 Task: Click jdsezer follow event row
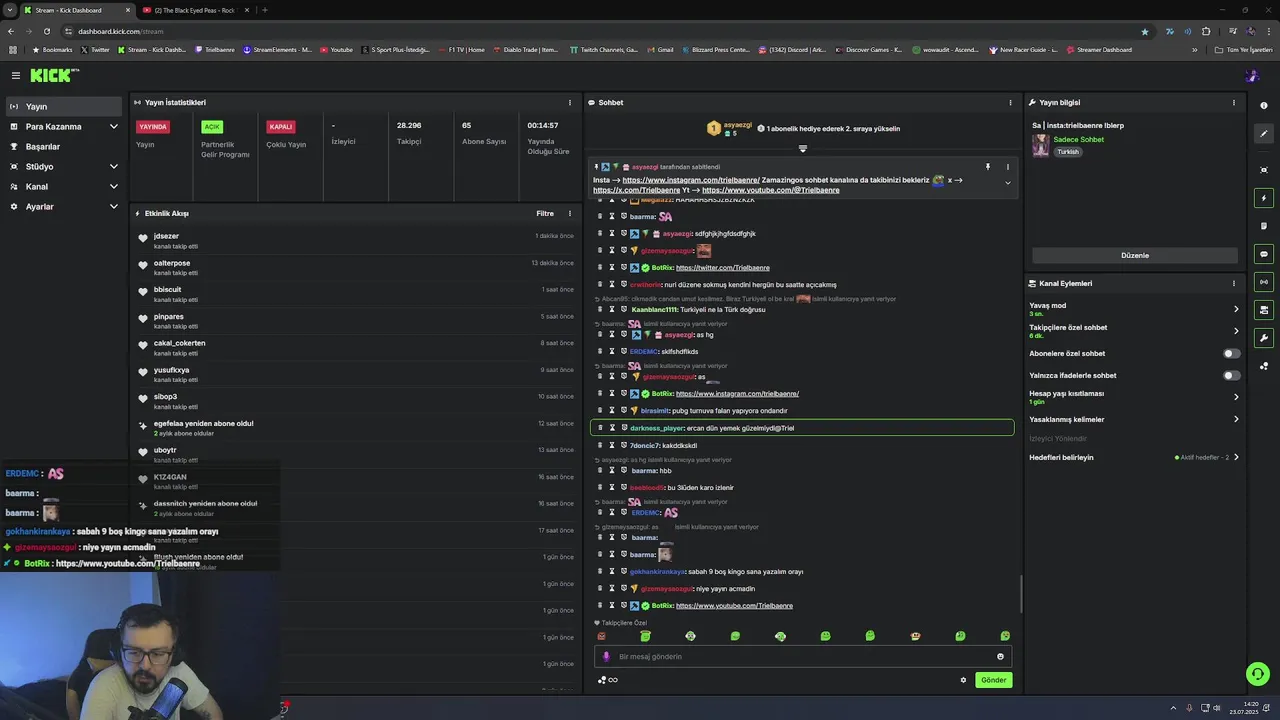[x=357, y=240]
